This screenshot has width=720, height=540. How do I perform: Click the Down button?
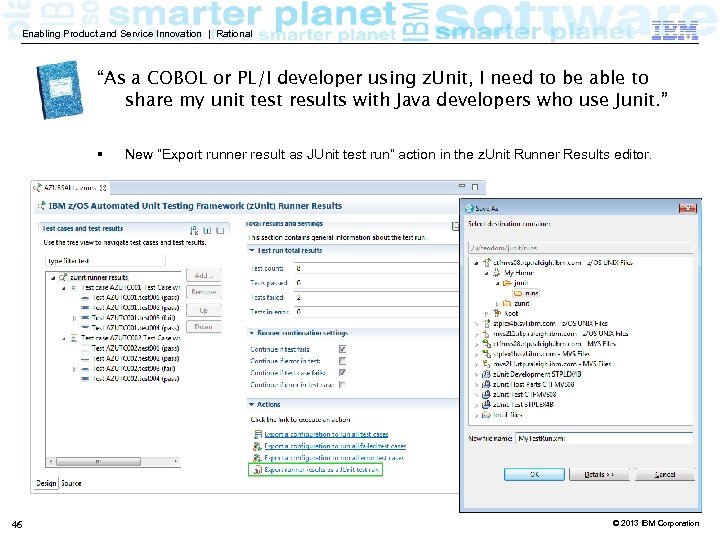coord(203,327)
